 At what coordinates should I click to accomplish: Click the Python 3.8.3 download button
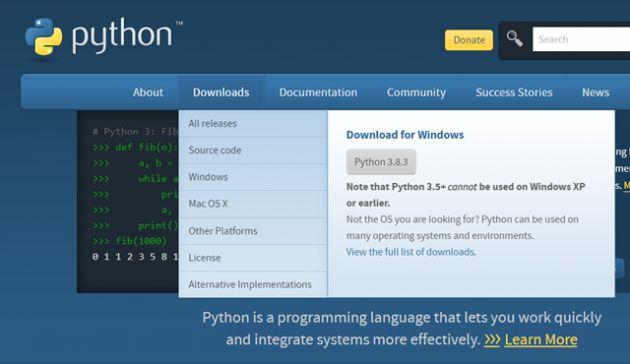pos(381,162)
